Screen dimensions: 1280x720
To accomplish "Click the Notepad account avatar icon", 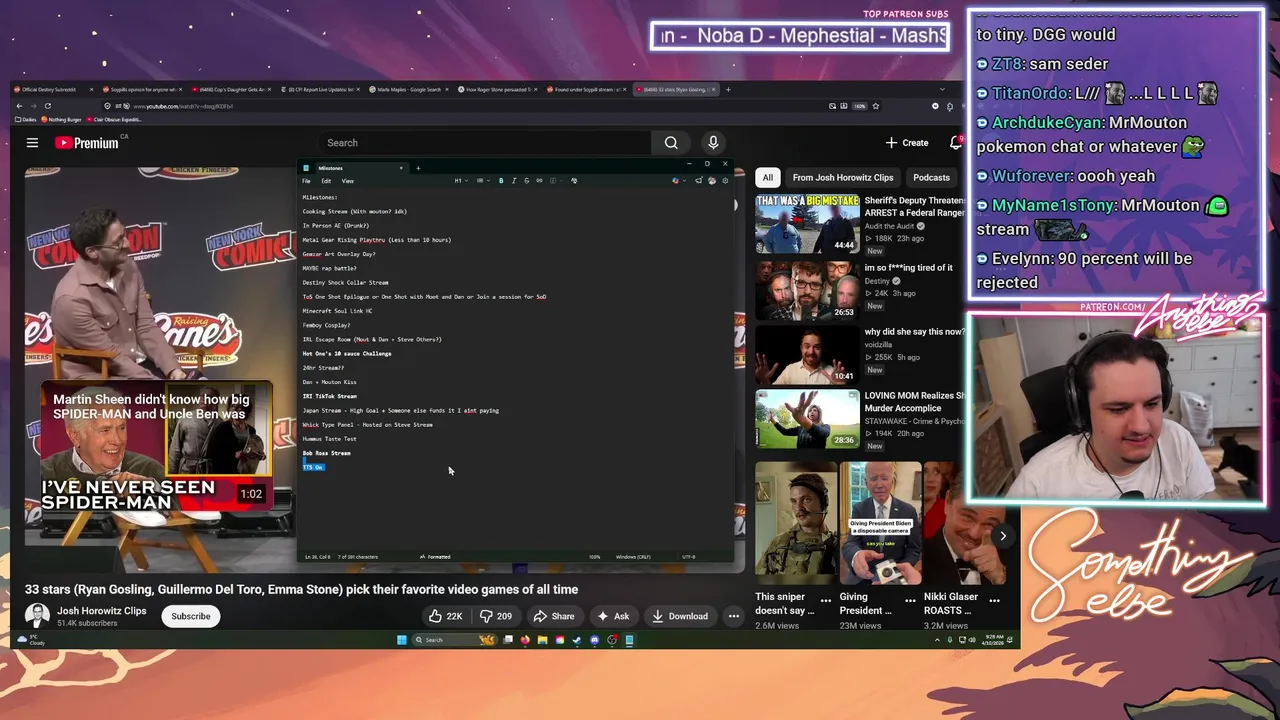I will tap(712, 181).
